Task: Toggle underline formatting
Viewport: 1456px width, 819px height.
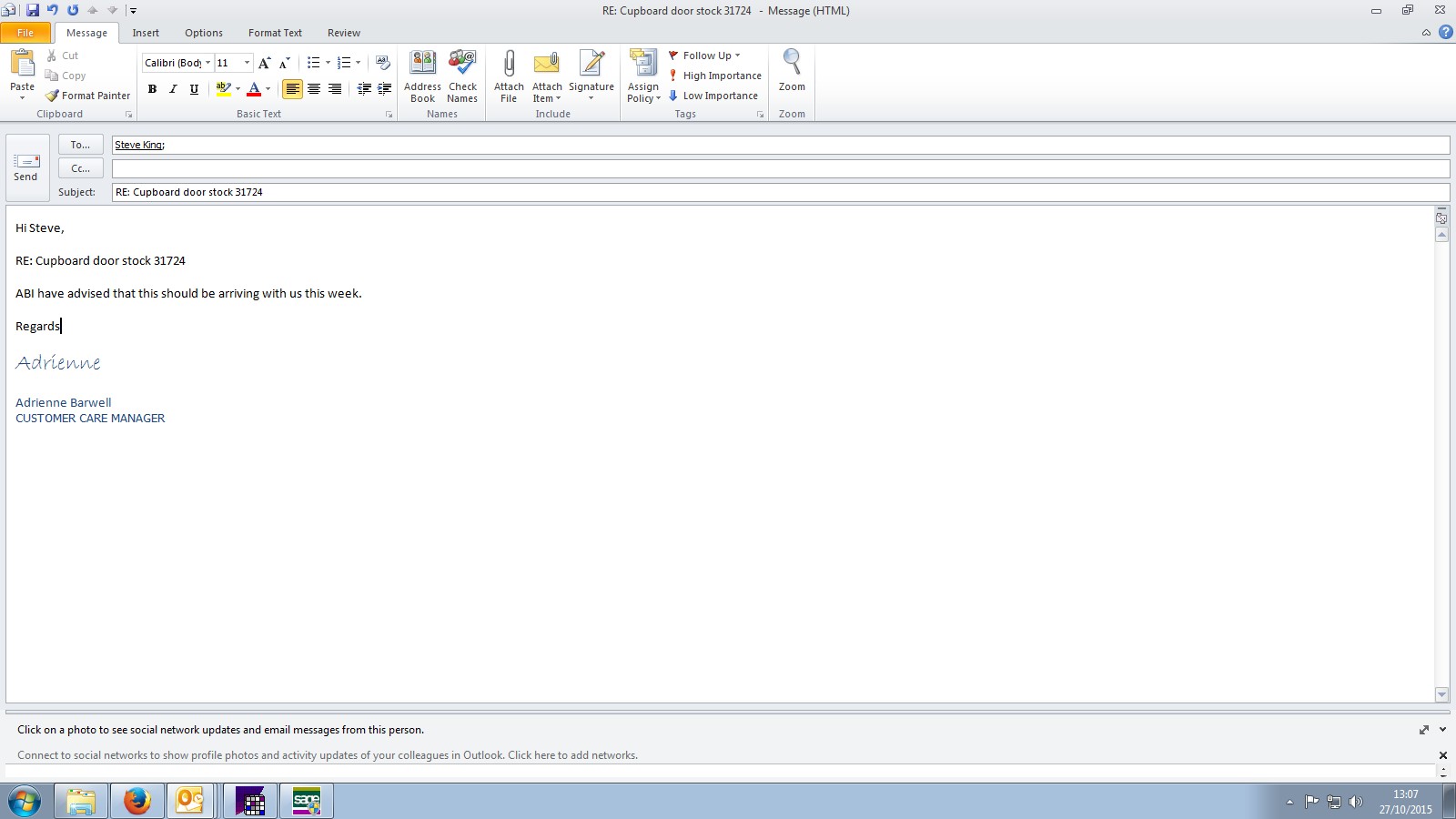Action: click(x=194, y=89)
